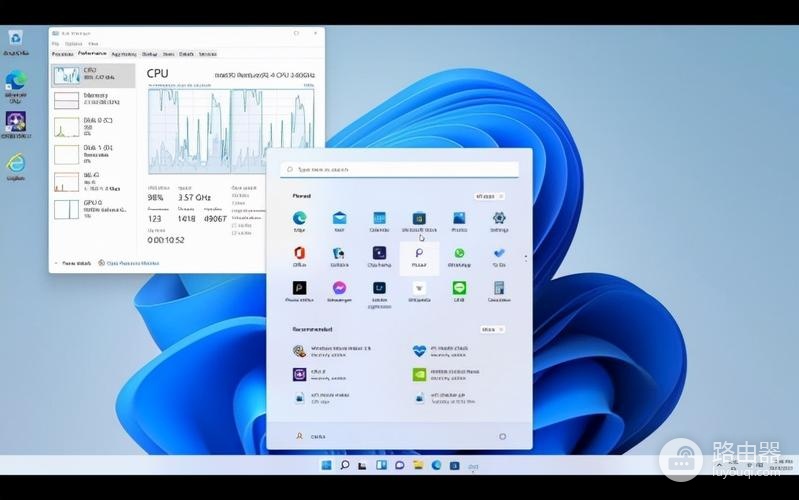Screen dimensions: 799x500
Task: Collapse Task Manager with Fewer details
Action: (x=73, y=264)
